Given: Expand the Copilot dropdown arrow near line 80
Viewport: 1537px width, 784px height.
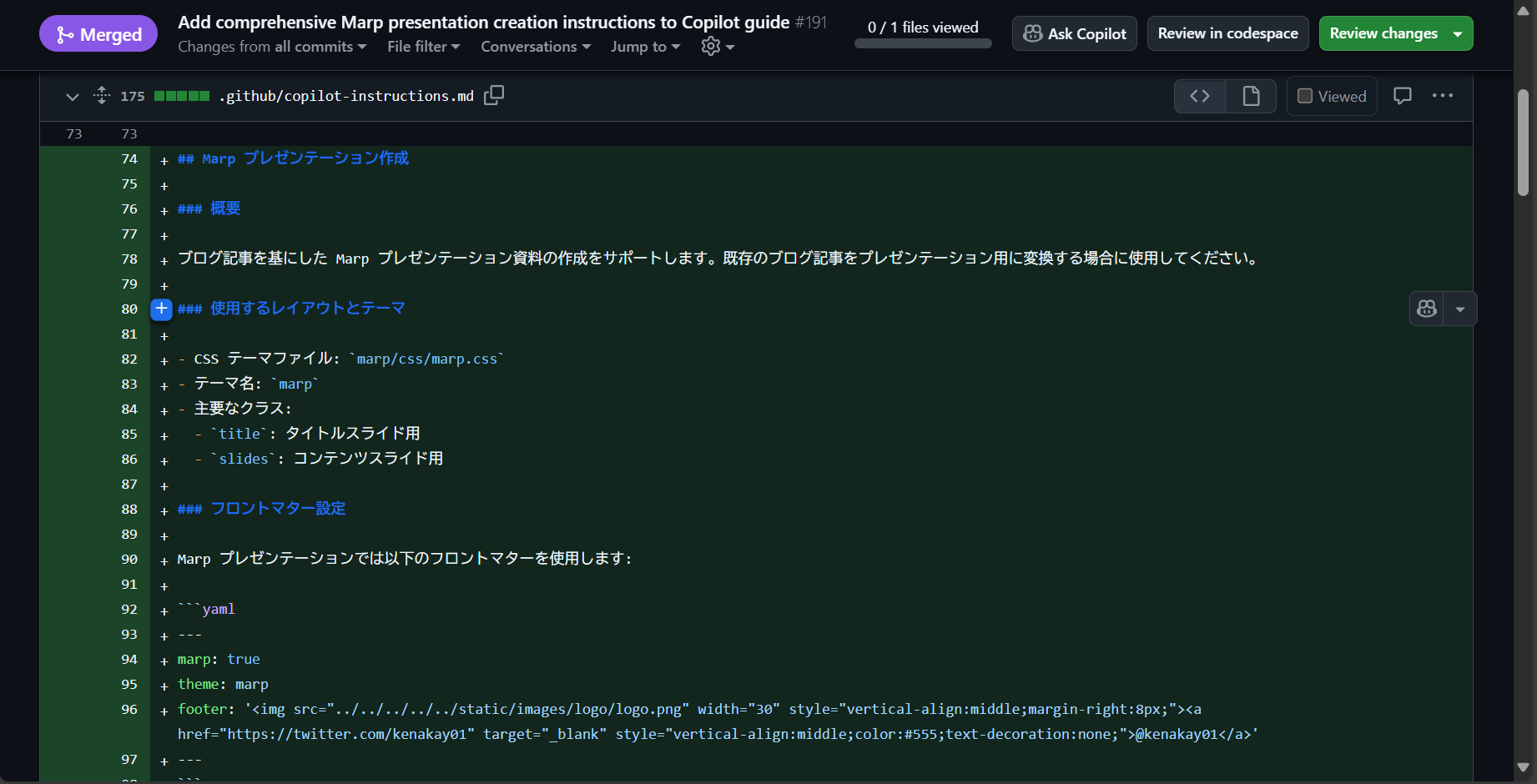Looking at the screenshot, I should click(1460, 309).
